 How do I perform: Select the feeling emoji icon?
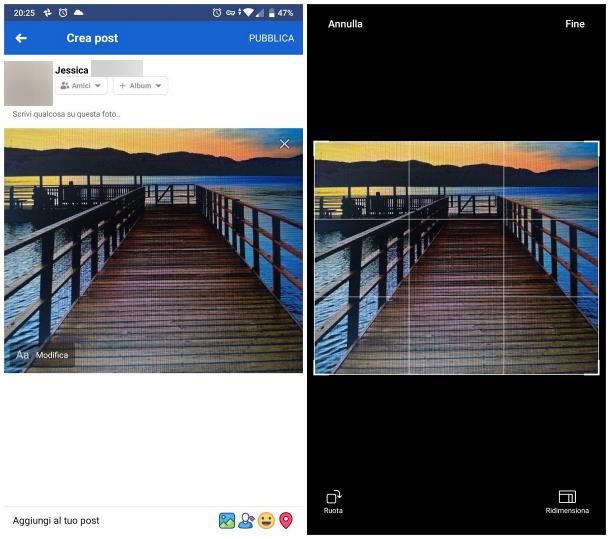tap(266, 520)
